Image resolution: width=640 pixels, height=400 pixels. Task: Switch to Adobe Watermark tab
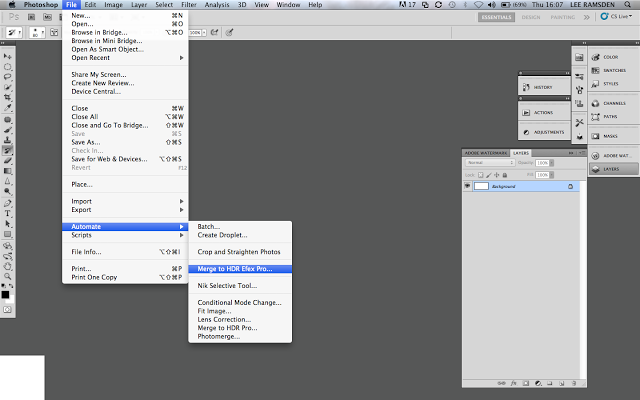[x=486, y=153]
